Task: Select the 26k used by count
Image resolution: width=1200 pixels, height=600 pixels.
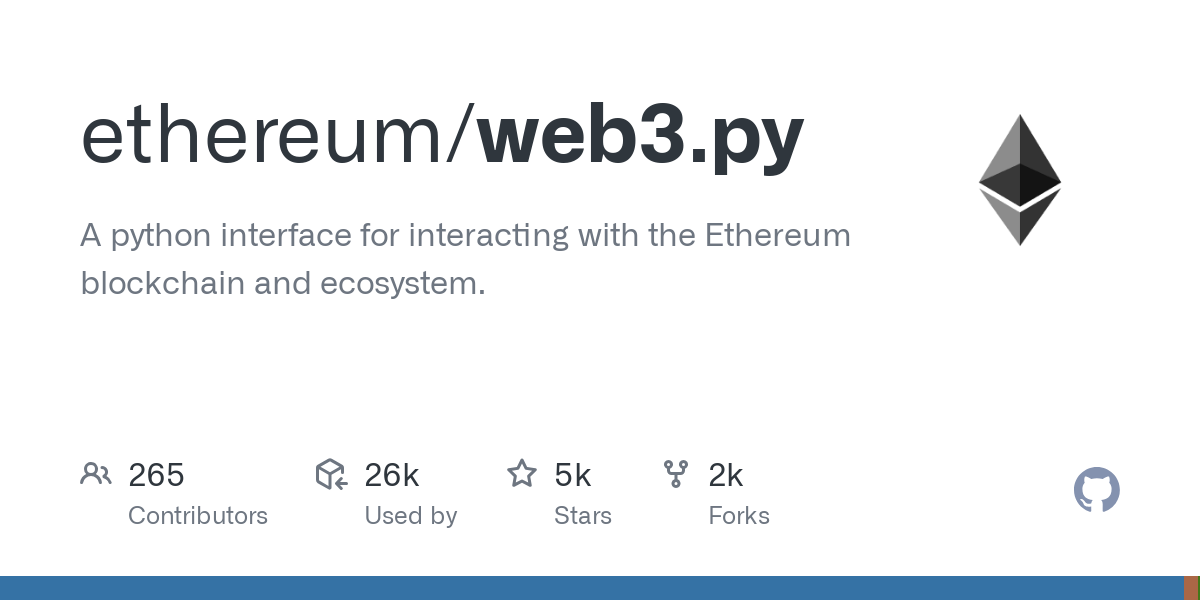Action: (392, 475)
